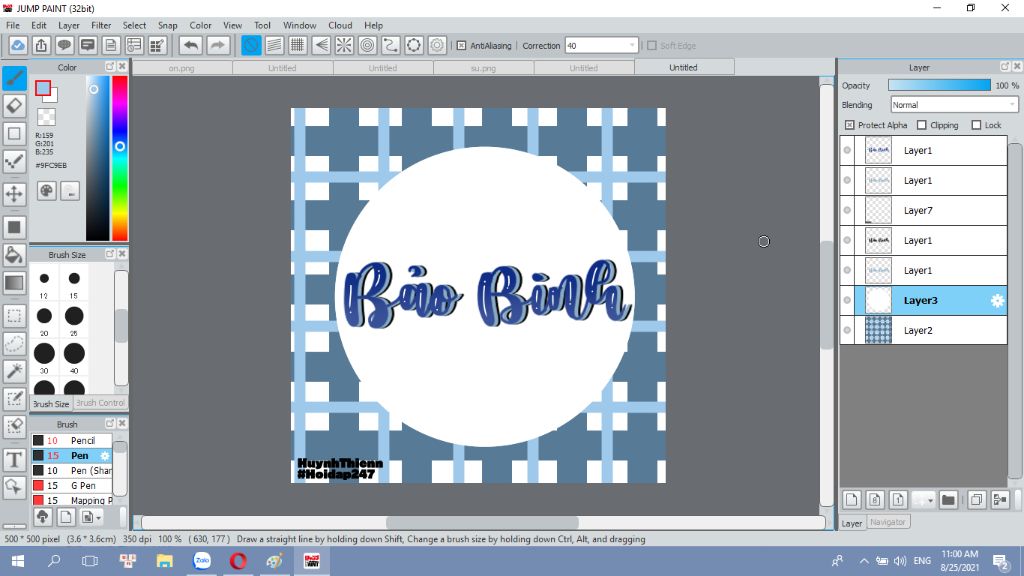Switch to the on.png tab
1024x576 pixels.
pos(182,68)
